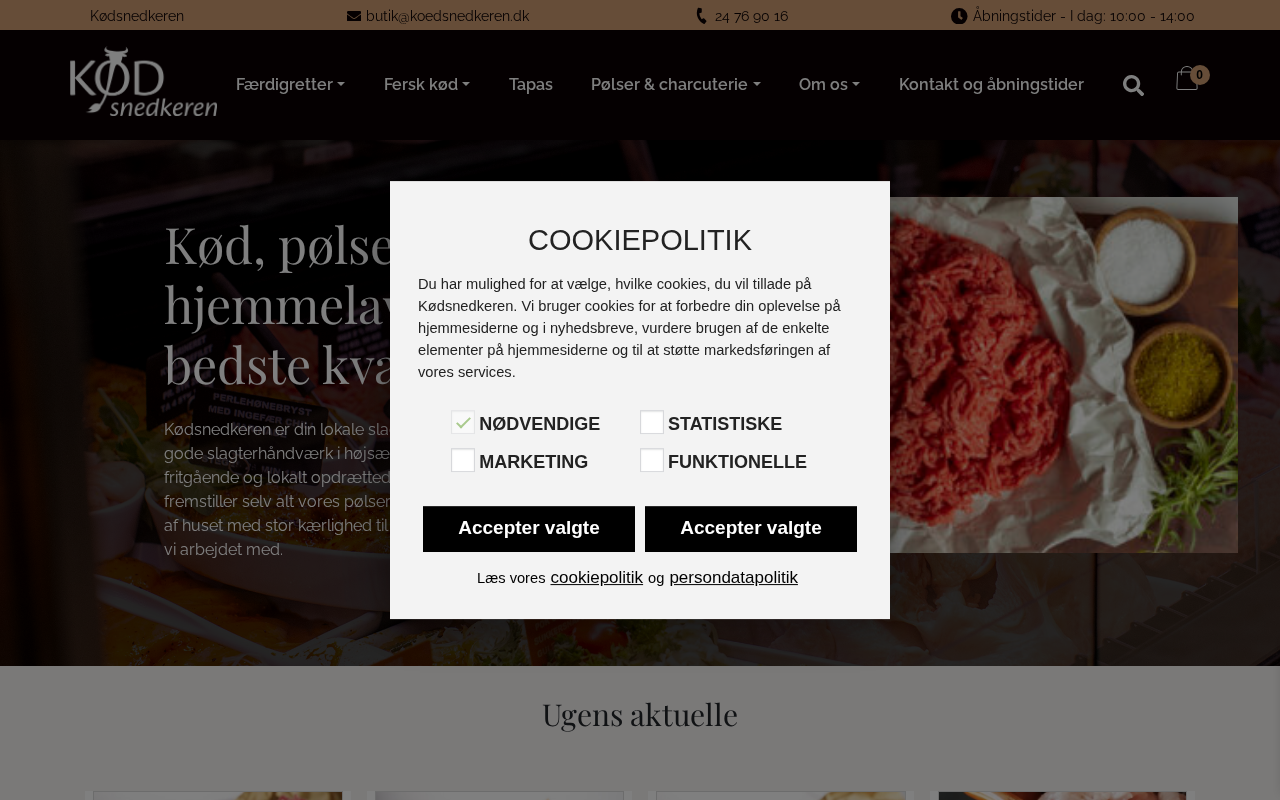Enable the Marketing cookies checkbox
Screen dimensions: 1280x800
pos(463,460)
